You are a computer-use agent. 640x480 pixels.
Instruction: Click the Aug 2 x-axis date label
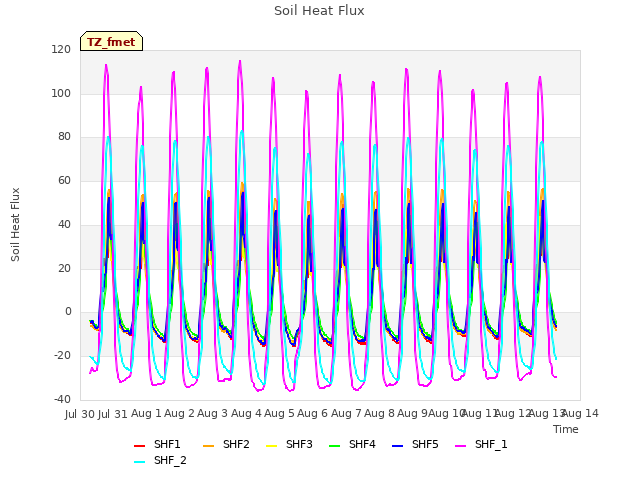[179, 413]
